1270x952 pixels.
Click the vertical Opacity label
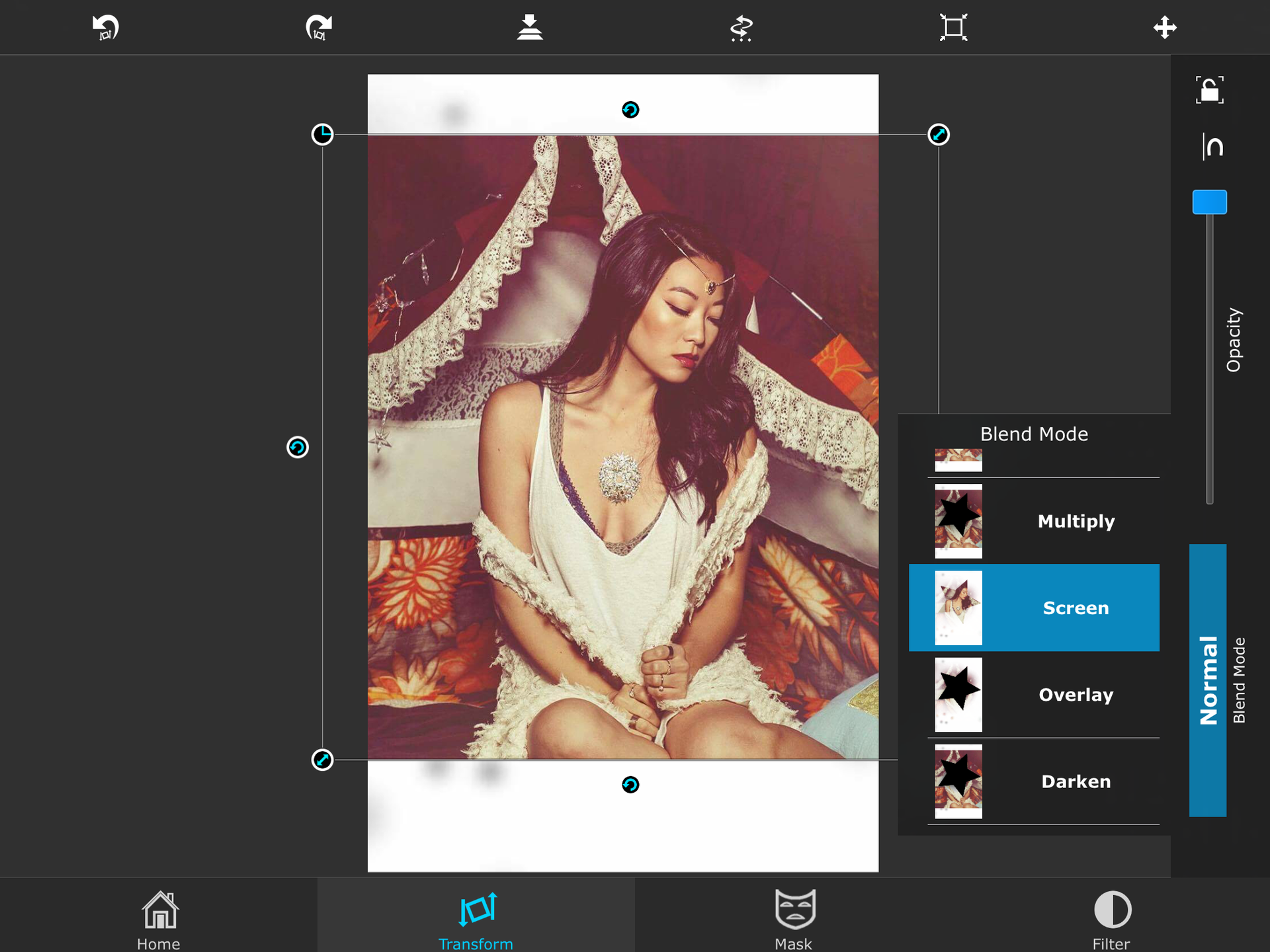[x=1234, y=340]
